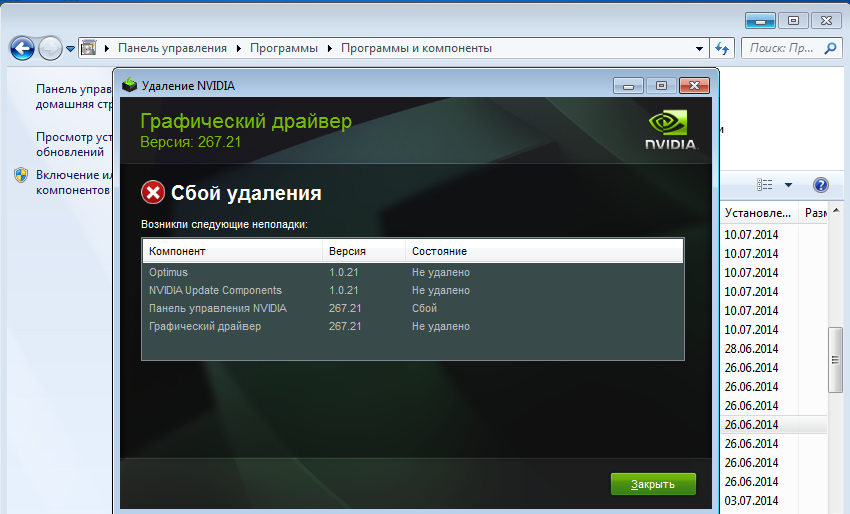
Task: Click the vertical scrollbar thumb in program list
Action: (x=835, y=360)
